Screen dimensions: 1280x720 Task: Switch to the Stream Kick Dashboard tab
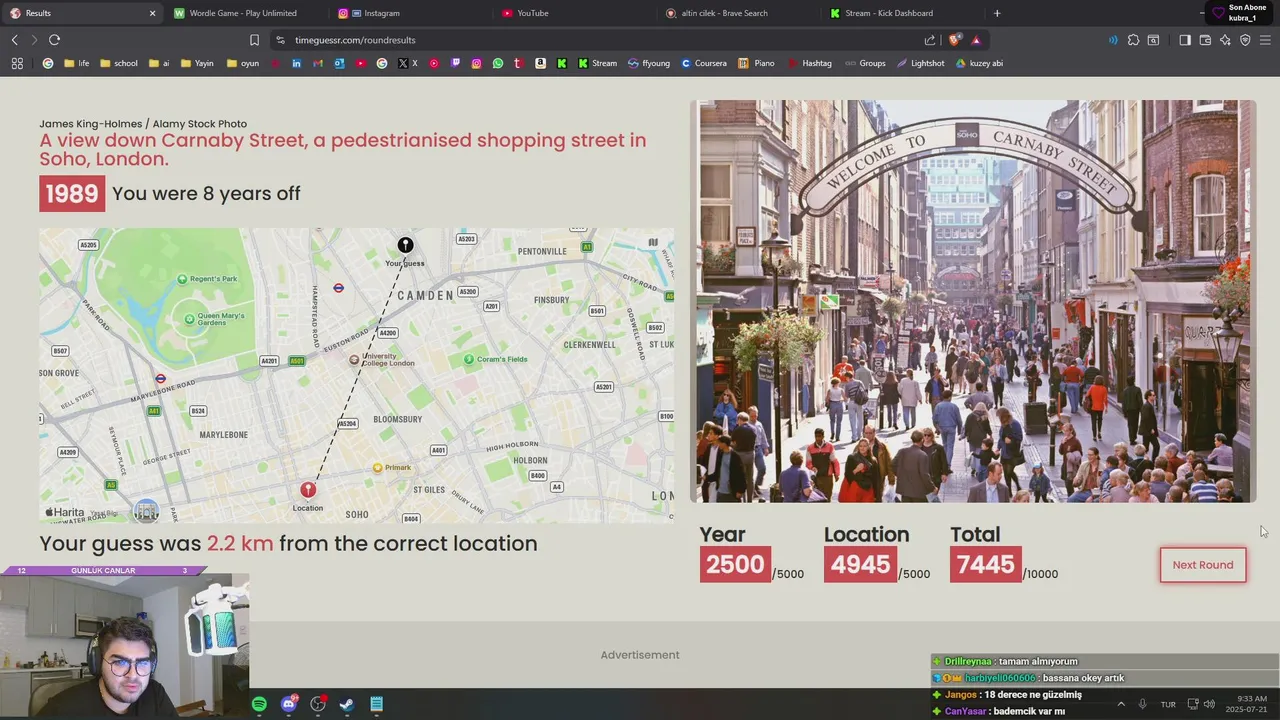point(902,13)
